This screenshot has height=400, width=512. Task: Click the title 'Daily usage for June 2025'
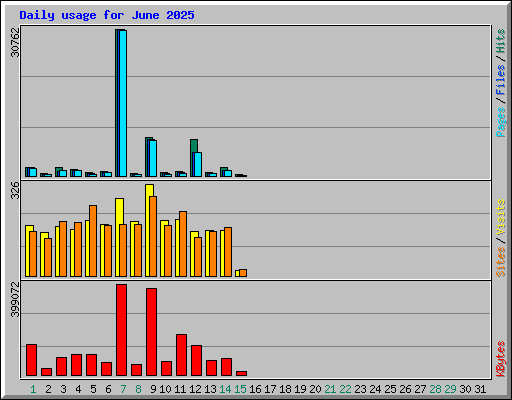tap(107, 15)
